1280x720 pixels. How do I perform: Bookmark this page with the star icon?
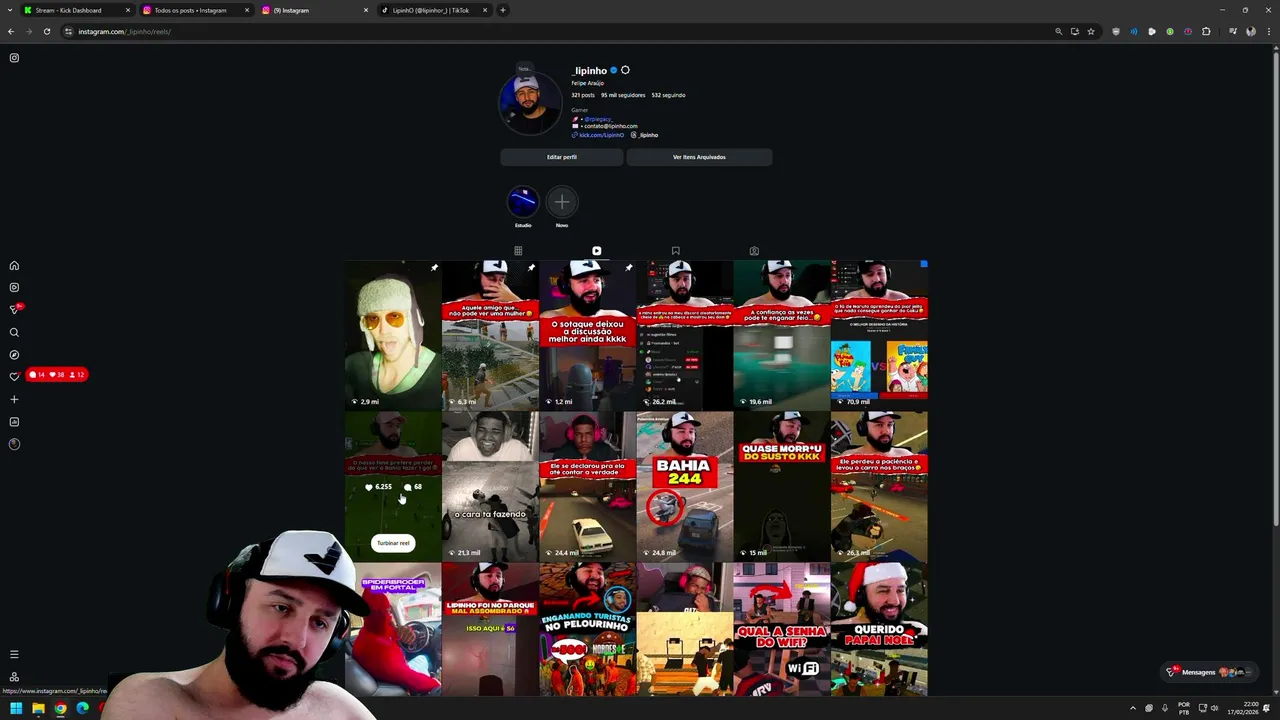(x=1091, y=31)
